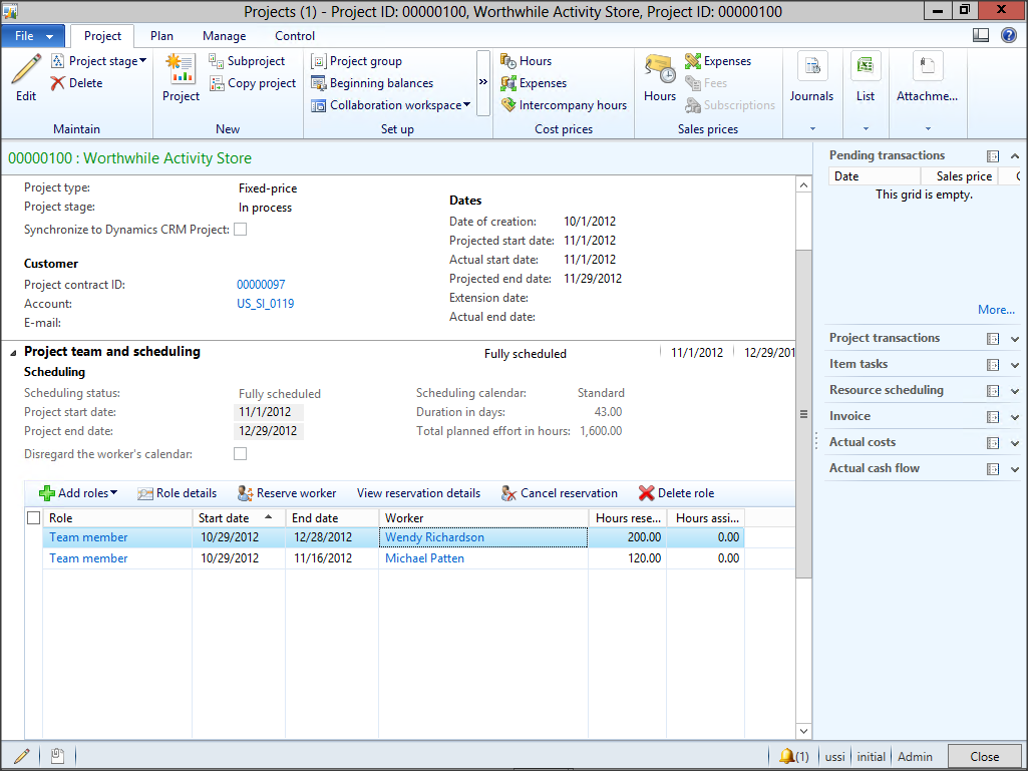Screen dimensions: 1028x771
Task: Open Beginning balances in Set up group
Action: 381,83
